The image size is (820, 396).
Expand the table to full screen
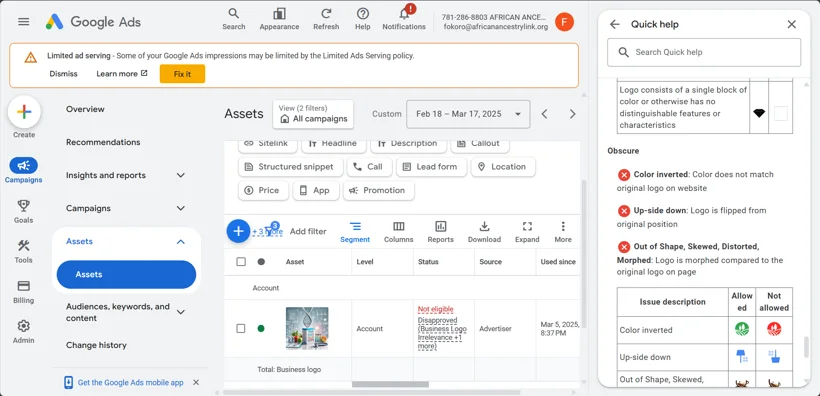(527, 232)
